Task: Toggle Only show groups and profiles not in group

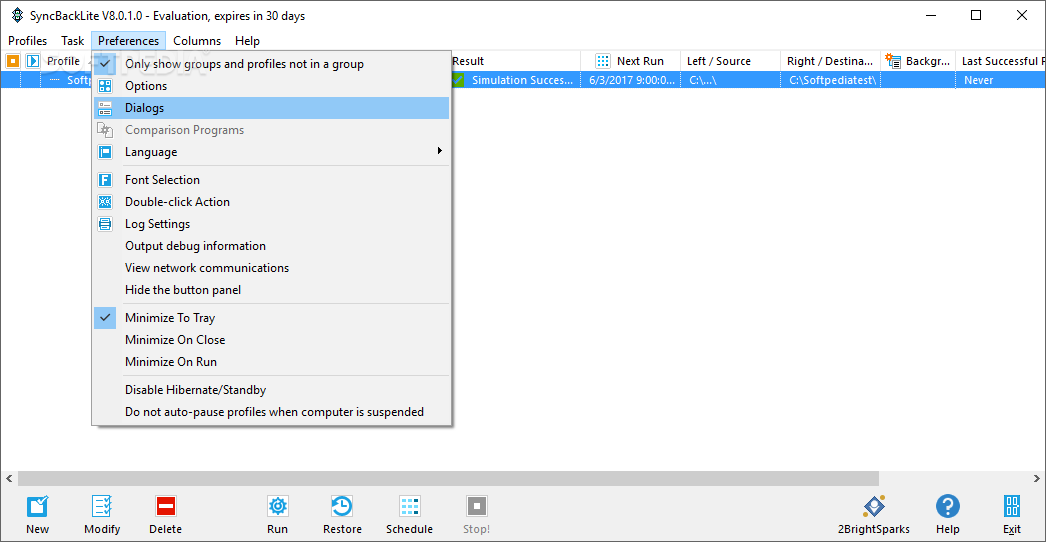Action: pos(271,64)
